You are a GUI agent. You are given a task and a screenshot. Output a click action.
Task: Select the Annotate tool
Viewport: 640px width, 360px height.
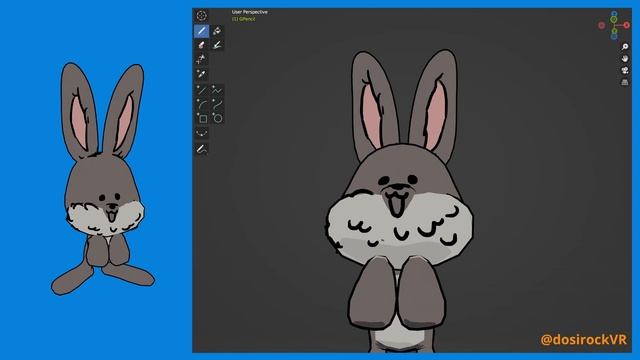(201, 149)
